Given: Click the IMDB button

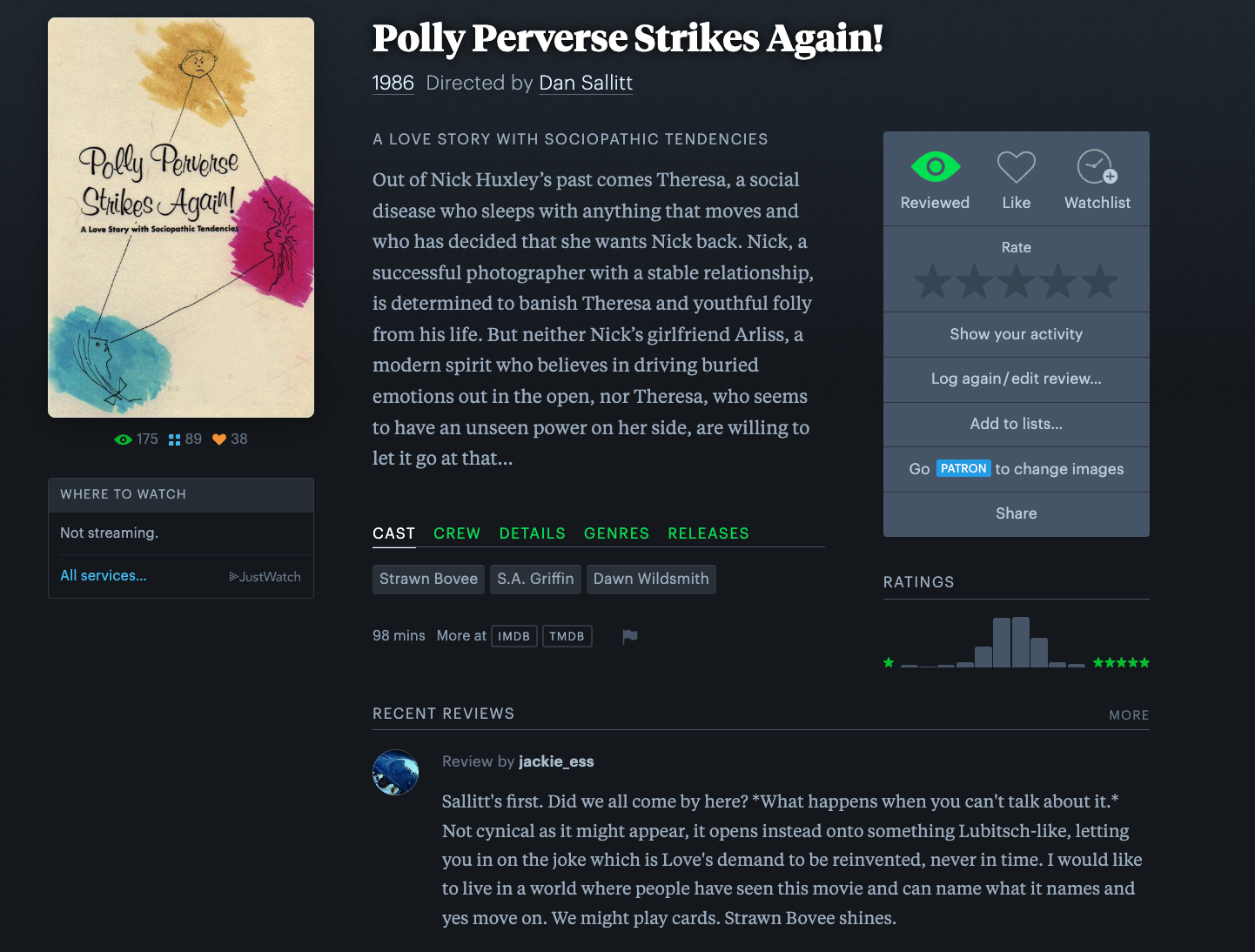Looking at the screenshot, I should click(x=513, y=636).
